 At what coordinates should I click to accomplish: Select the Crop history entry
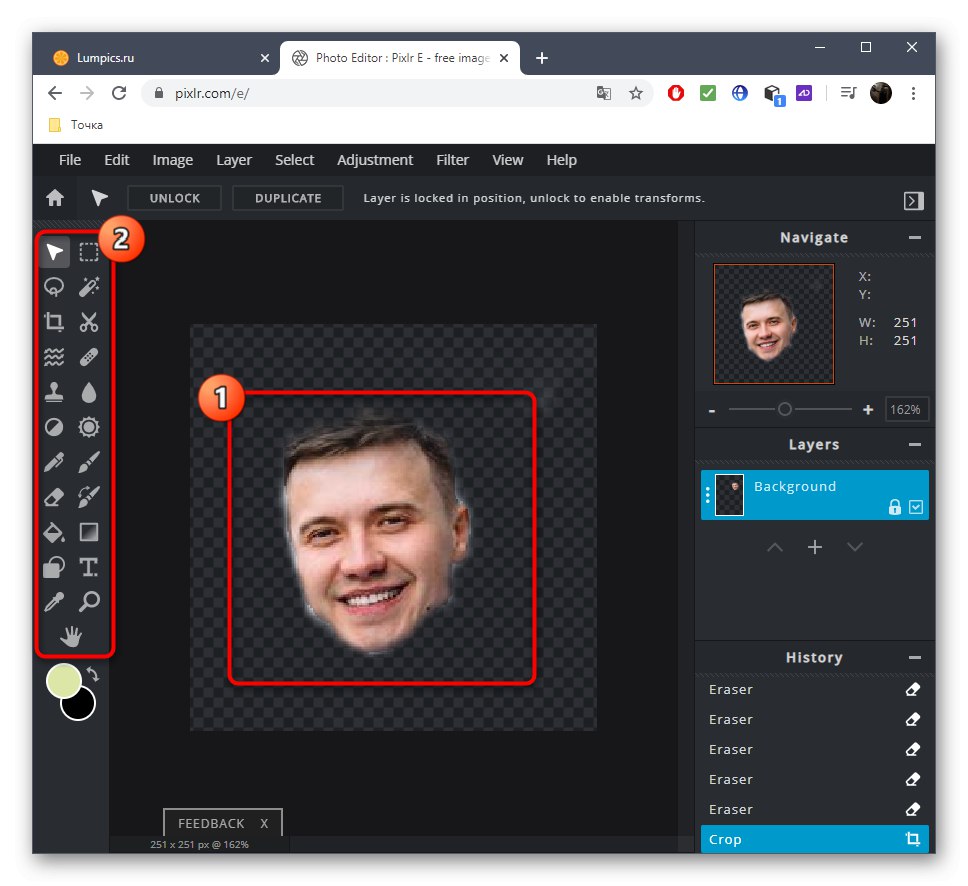(814, 839)
